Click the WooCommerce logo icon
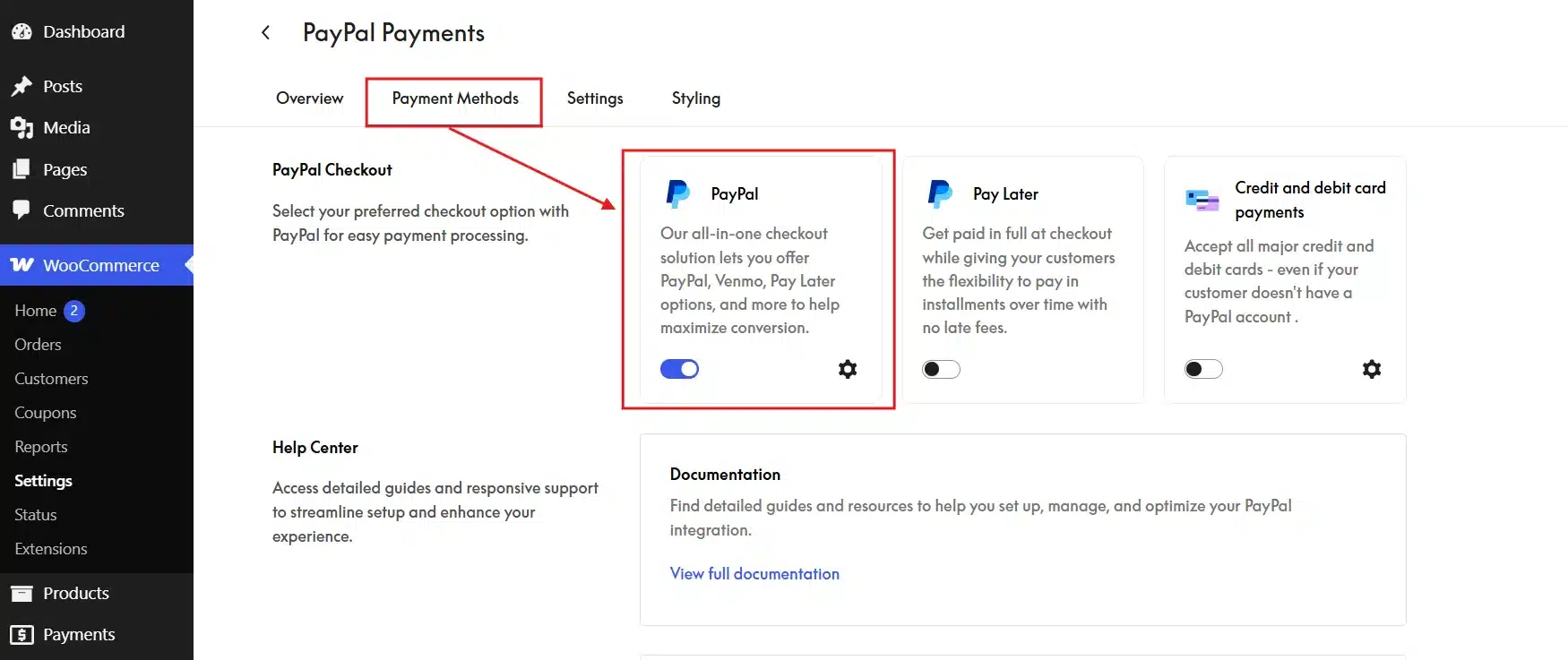Viewport: 1568px width, 660px height. coord(22,265)
